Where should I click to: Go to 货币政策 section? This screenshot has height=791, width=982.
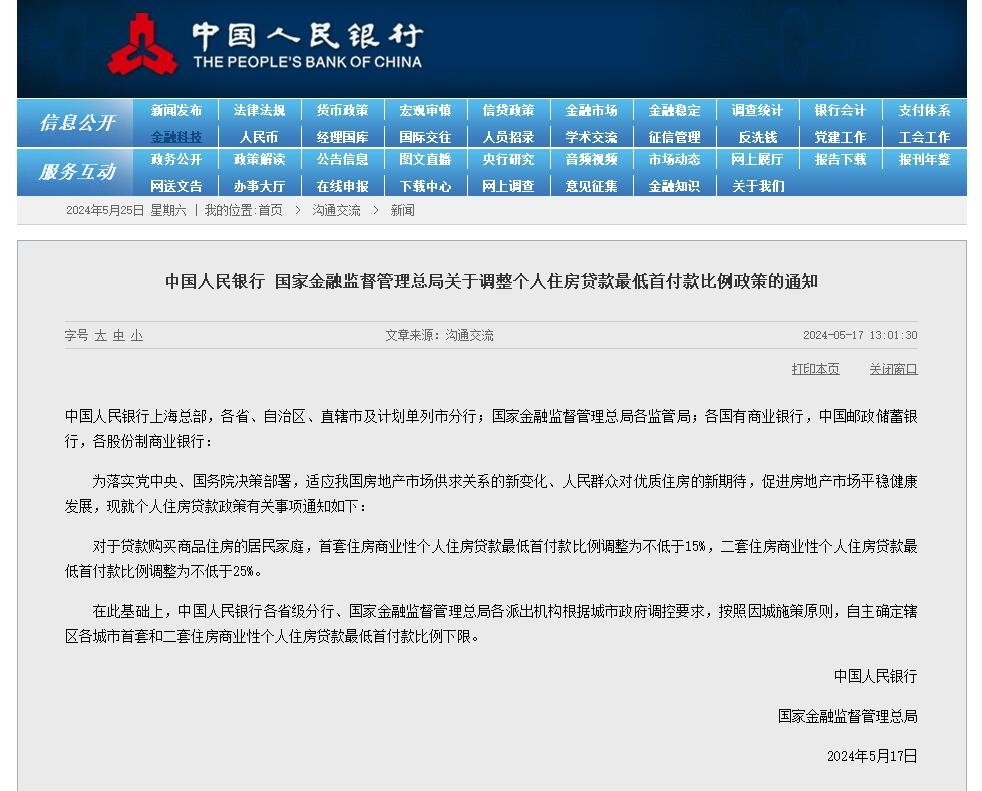tap(342, 110)
